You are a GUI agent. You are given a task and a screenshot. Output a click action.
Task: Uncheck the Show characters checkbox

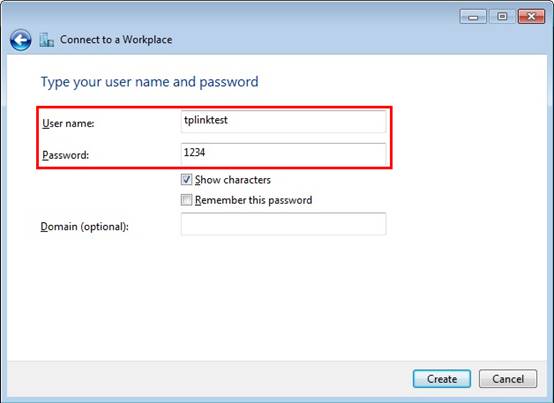[x=186, y=180]
